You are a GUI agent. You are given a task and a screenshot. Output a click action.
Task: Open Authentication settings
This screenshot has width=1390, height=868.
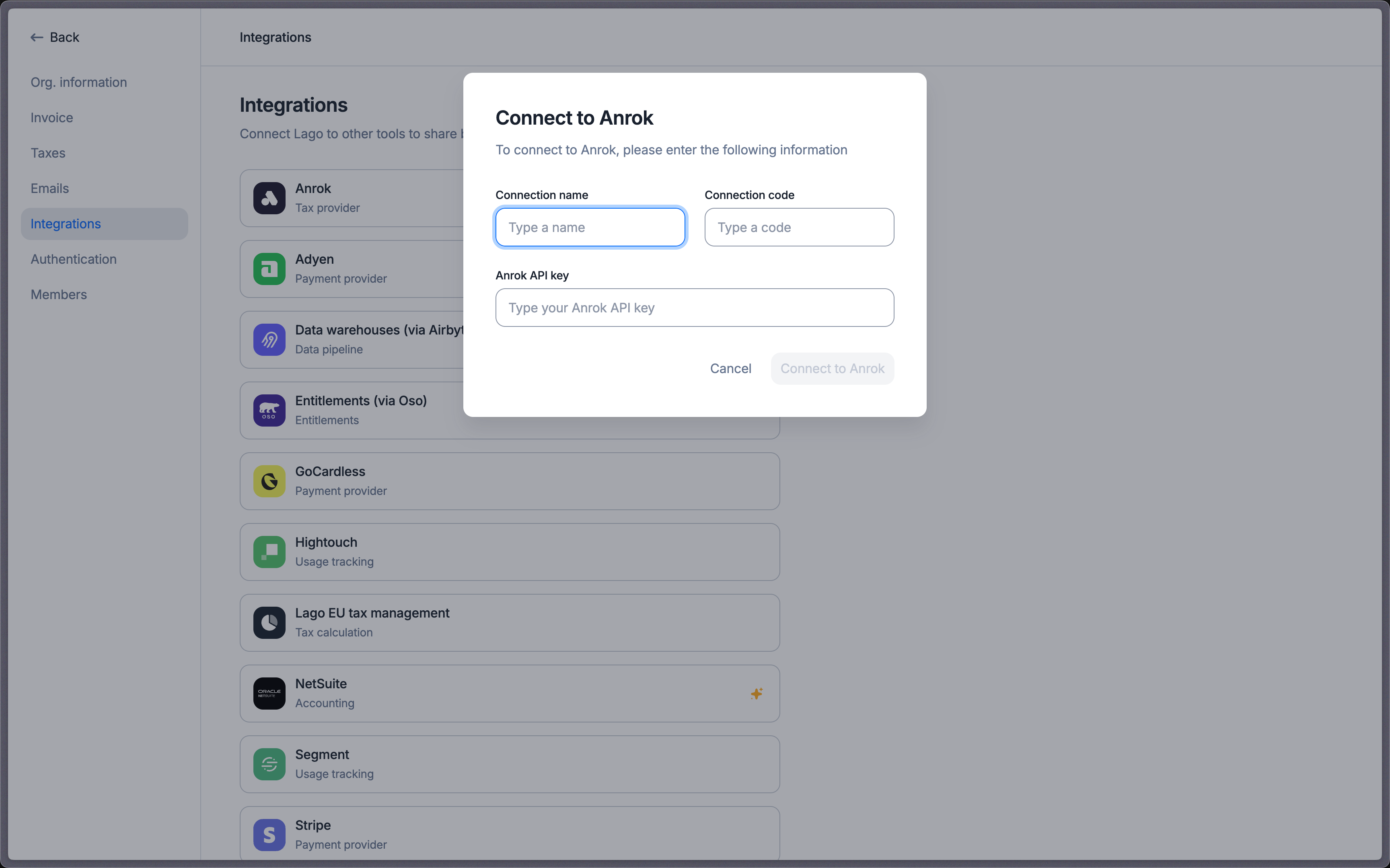(105, 259)
